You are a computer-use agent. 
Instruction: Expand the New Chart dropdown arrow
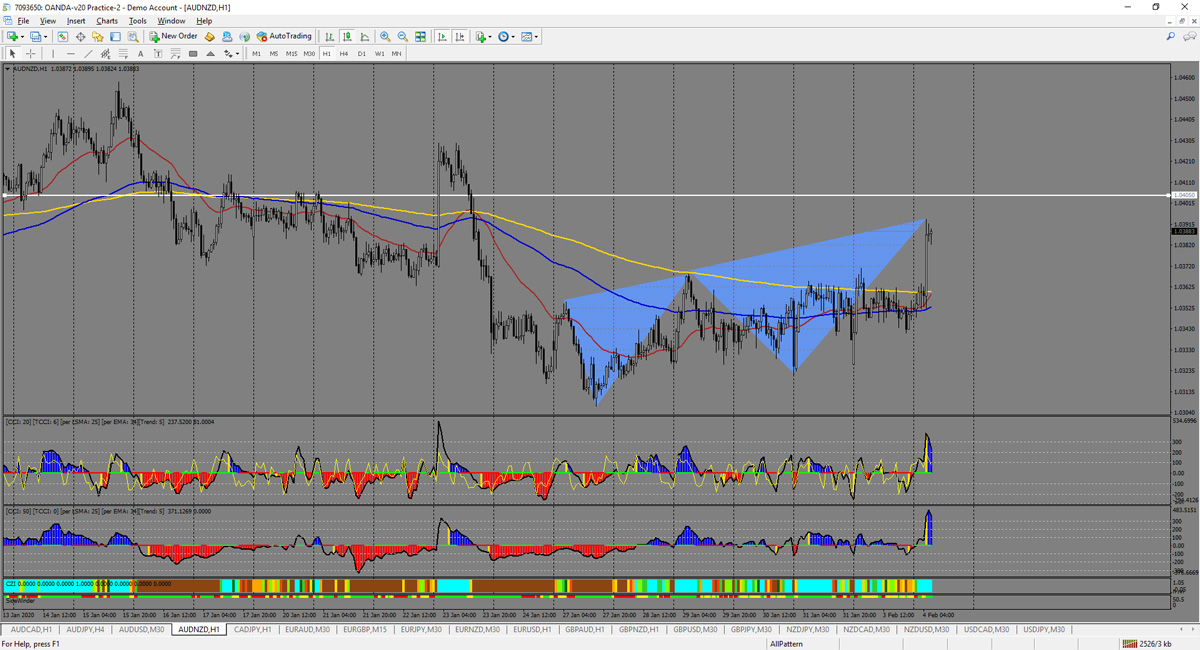click(23, 37)
